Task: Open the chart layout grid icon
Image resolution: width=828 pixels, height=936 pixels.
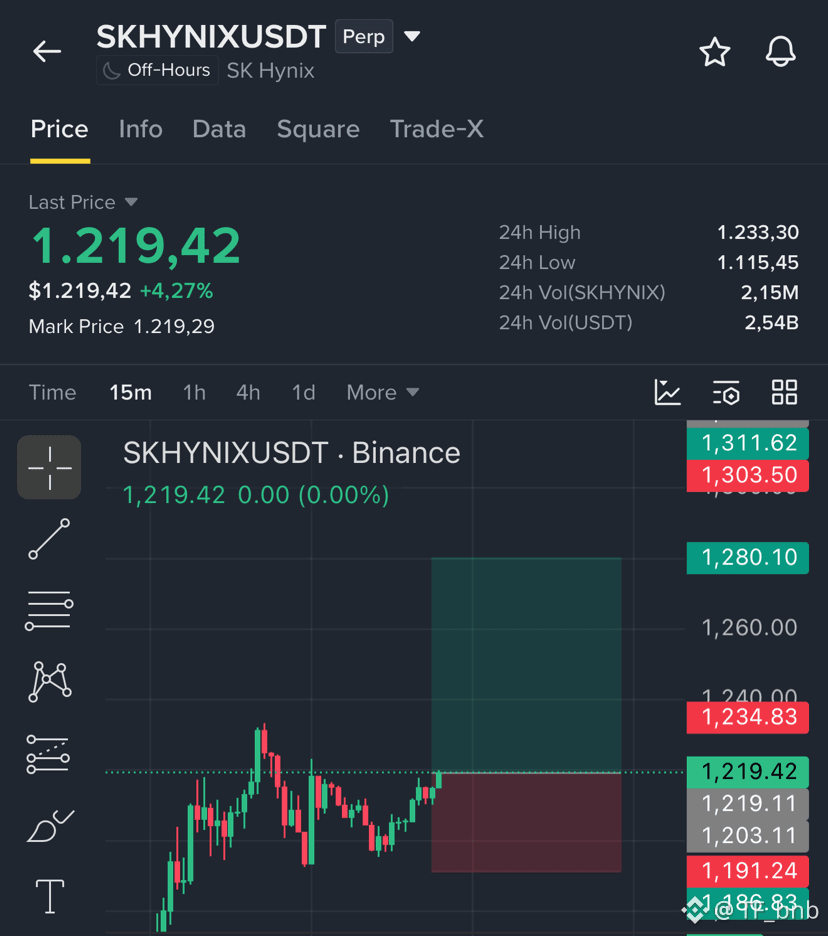Action: pos(784,393)
